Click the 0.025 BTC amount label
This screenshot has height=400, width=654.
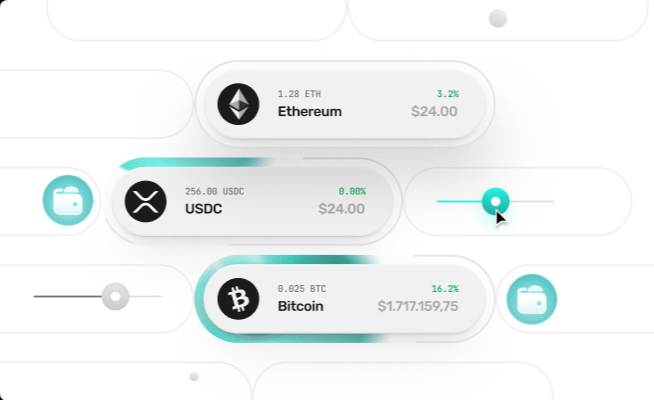click(301, 288)
